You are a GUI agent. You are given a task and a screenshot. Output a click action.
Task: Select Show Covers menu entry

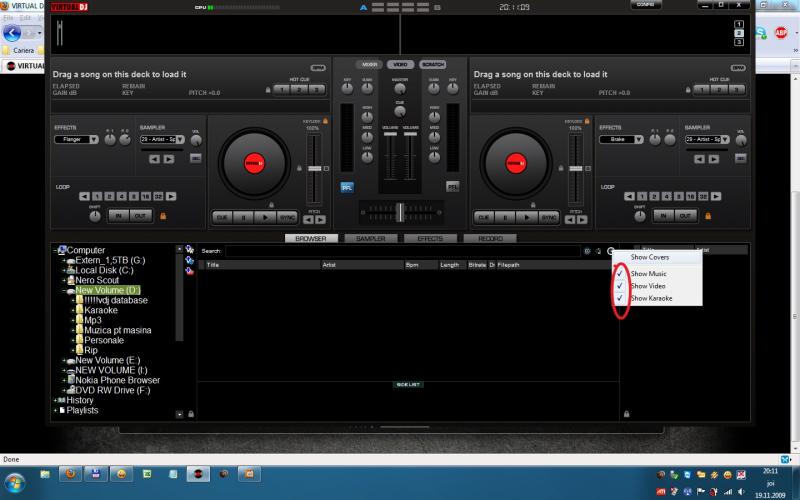point(650,257)
